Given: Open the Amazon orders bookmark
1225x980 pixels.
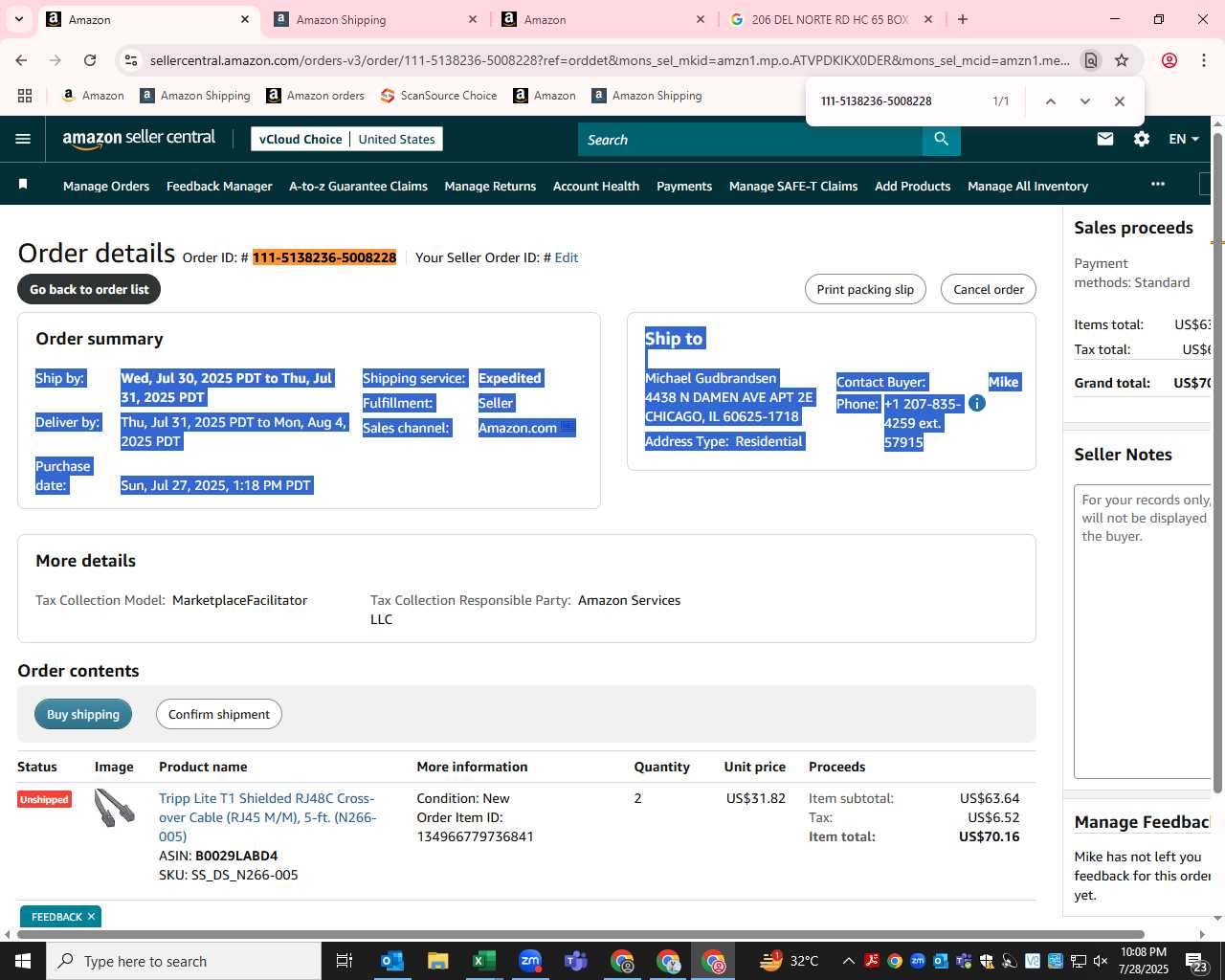Looking at the screenshot, I should coord(315,96).
